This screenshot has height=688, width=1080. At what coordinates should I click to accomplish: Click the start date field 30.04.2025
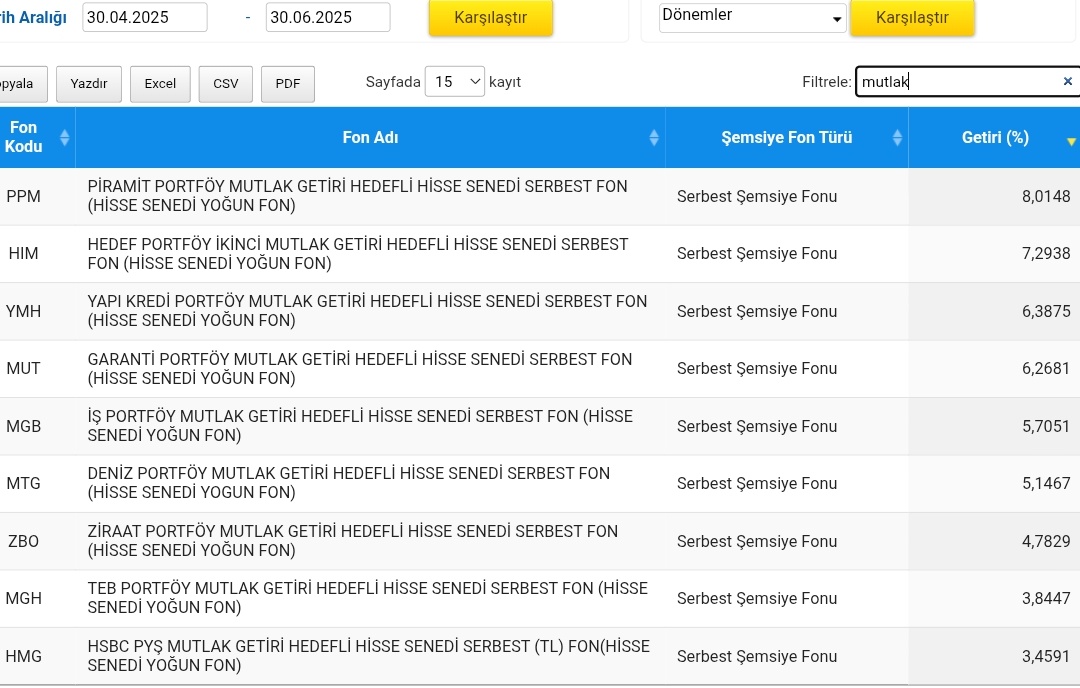145,17
